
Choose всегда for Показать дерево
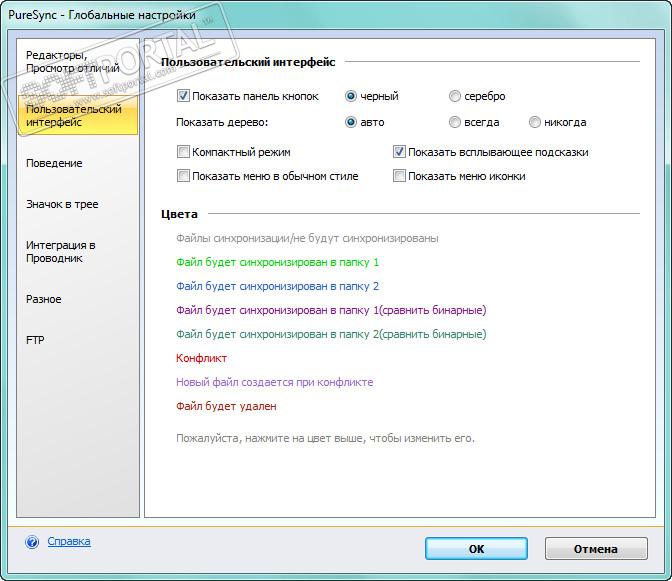pyautogui.click(x=454, y=123)
